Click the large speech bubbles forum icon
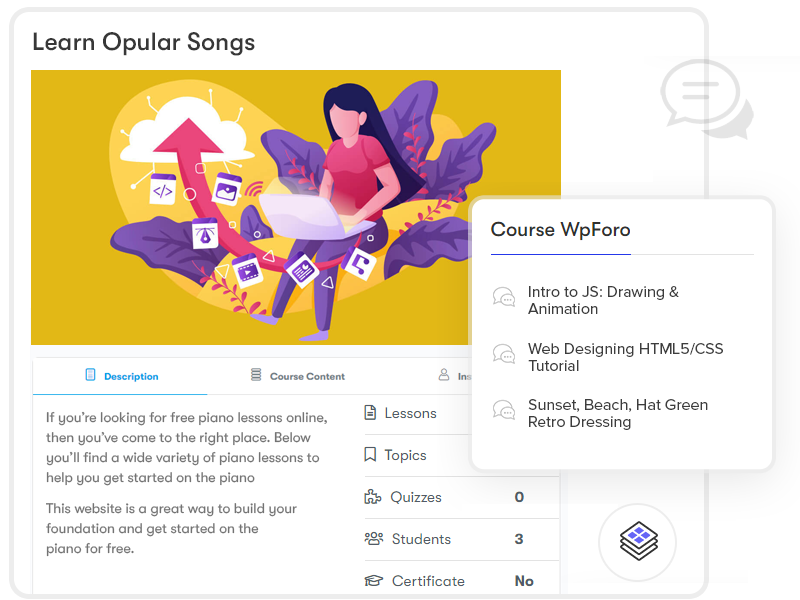 point(707,99)
